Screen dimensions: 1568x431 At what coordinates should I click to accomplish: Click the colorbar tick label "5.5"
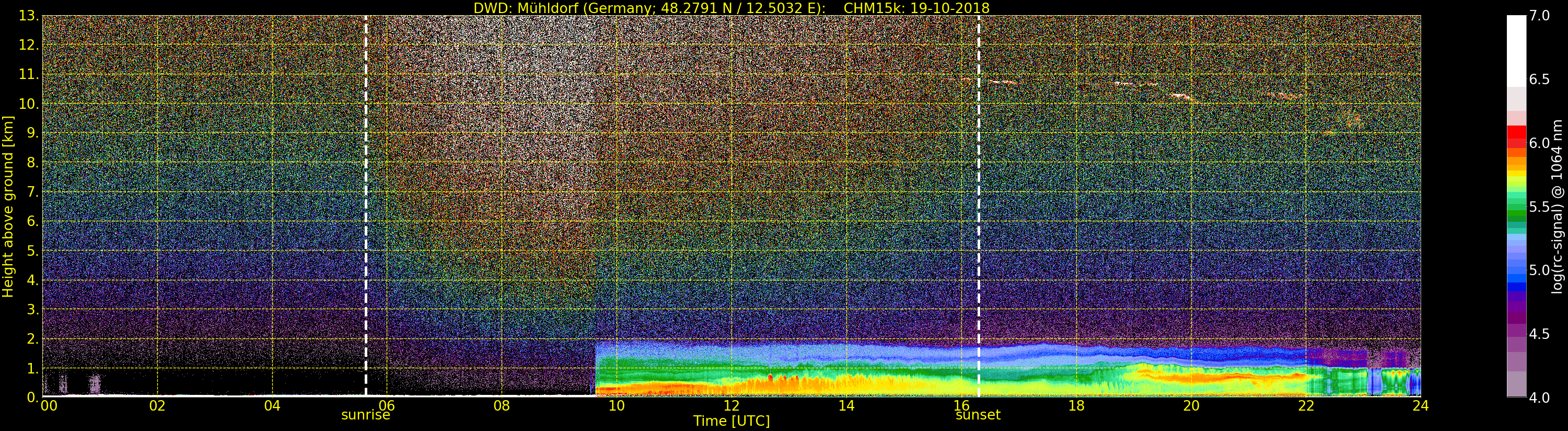(x=1539, y=207)
